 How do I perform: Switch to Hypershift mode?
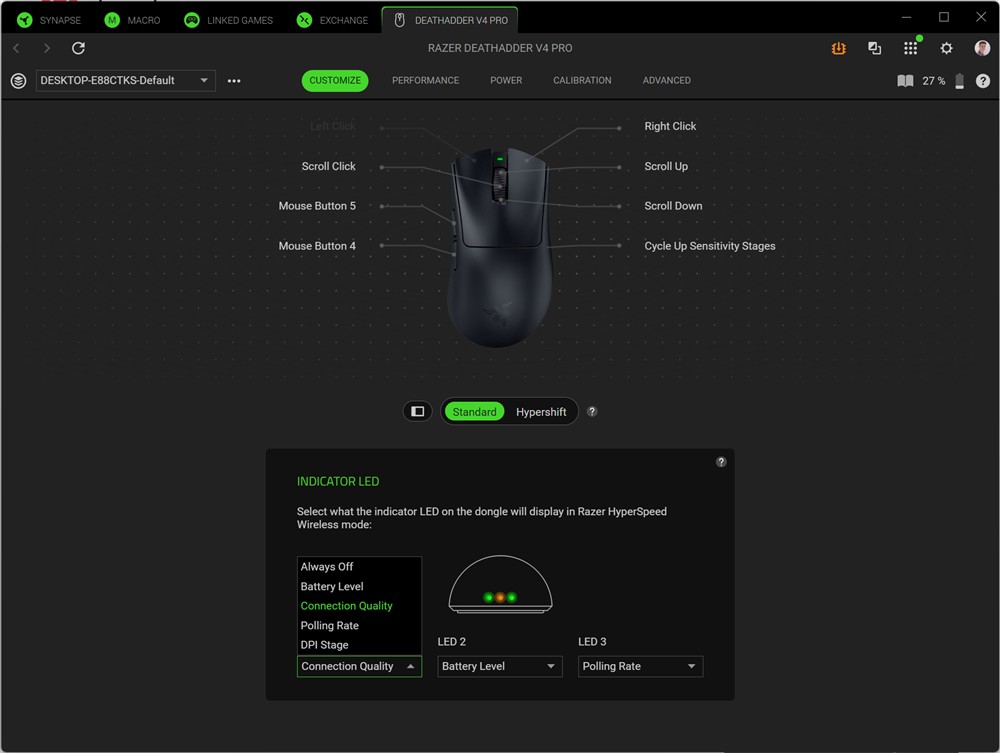tap(541, 412)
